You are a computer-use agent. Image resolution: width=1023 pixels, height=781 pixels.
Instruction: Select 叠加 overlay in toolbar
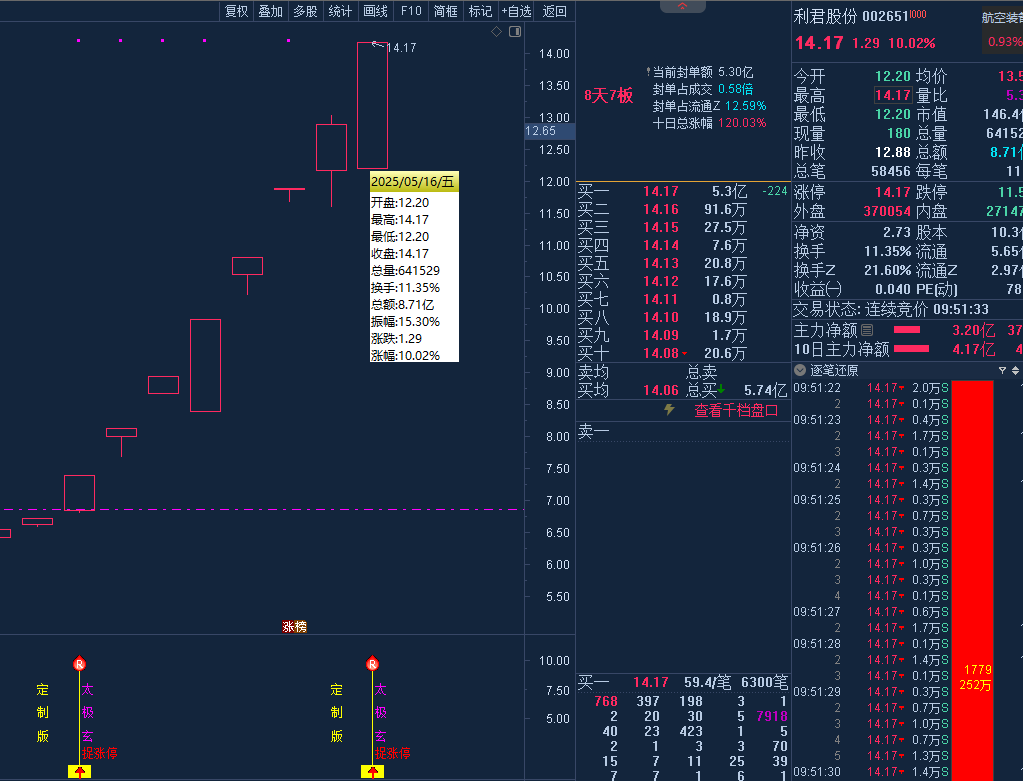click(271, 11)
